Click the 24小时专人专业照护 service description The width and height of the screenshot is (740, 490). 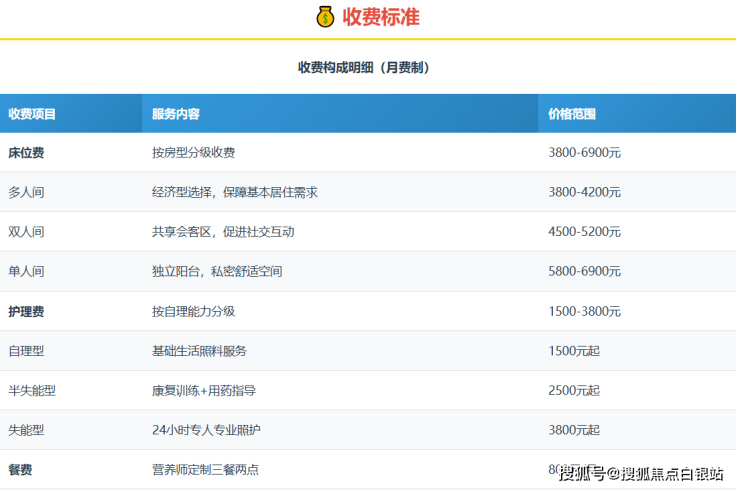[206, 430]
